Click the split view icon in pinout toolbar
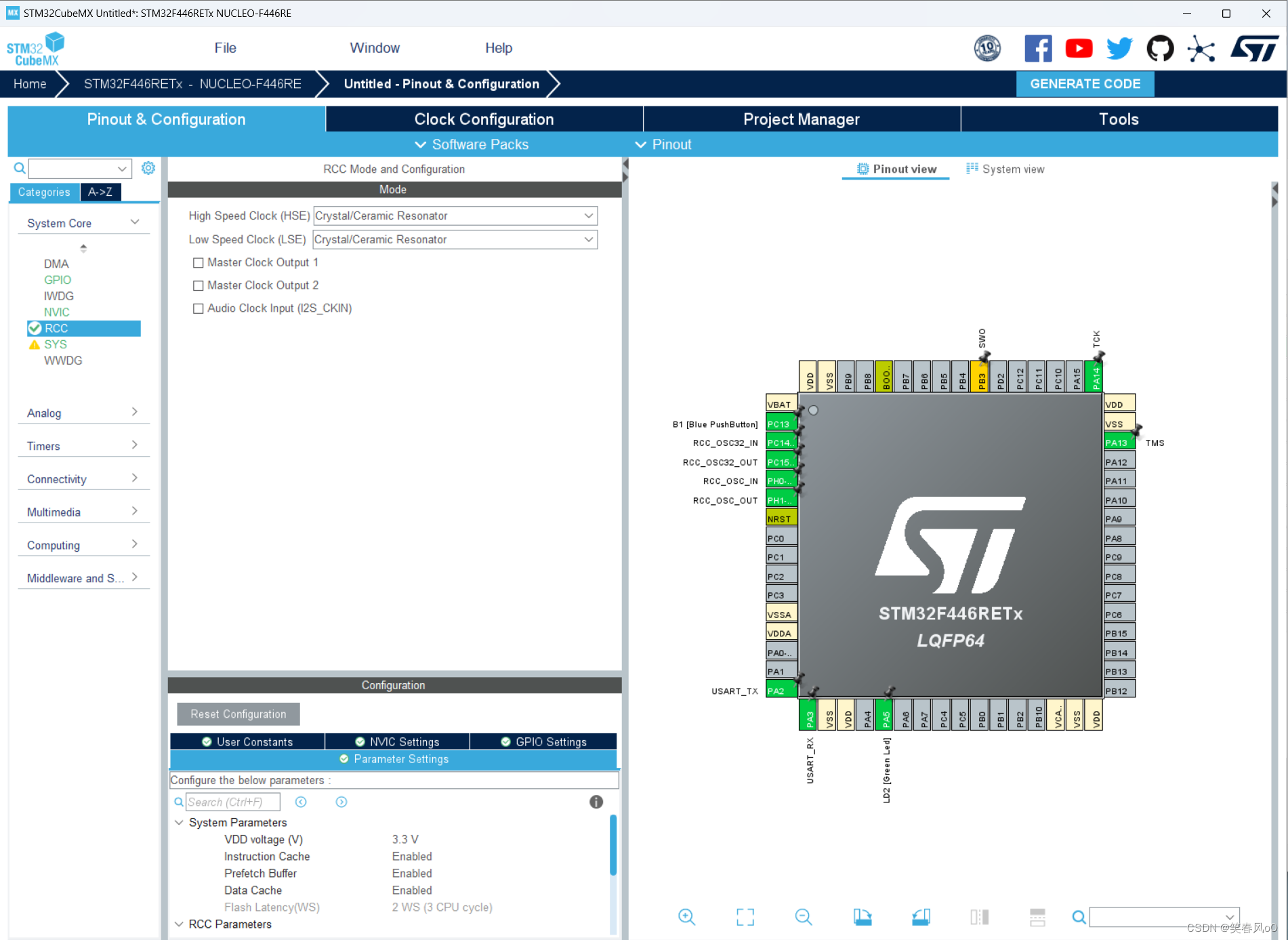Image resolution: width=1288 pixels, height=940 pixels. pos(979,917)
